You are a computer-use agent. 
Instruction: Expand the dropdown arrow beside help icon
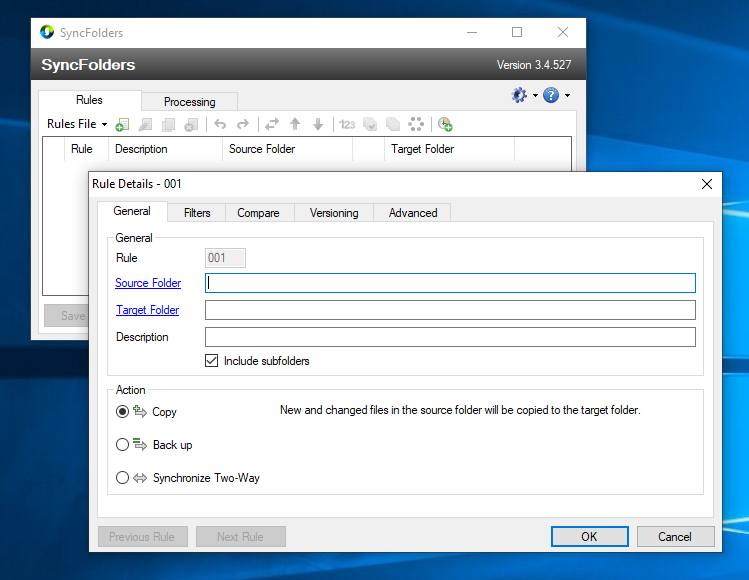coord(567,96)
